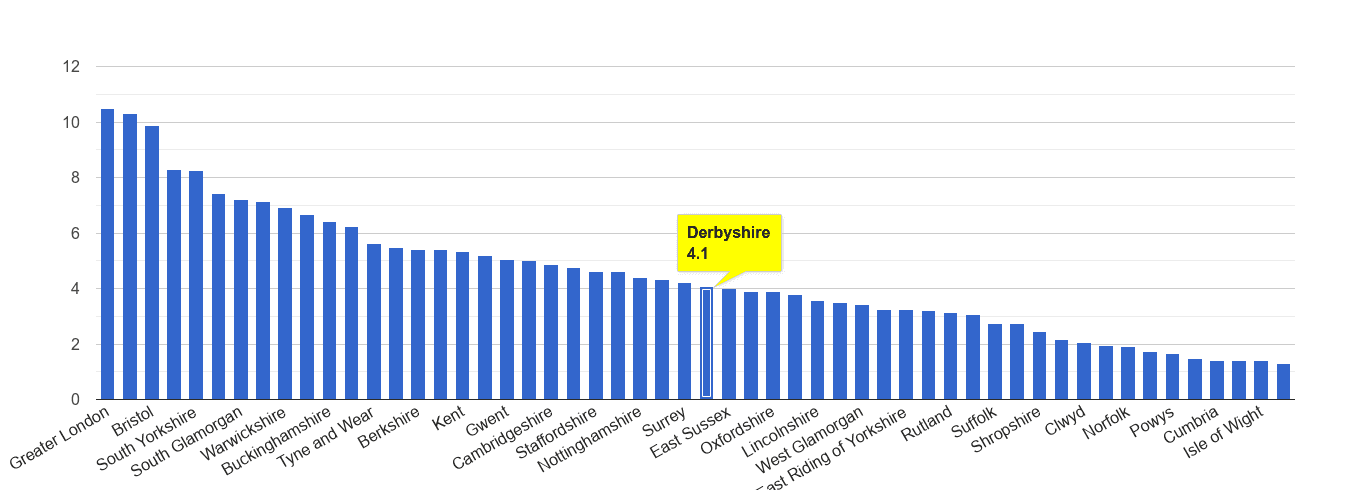Click the y-axis value 6
This screenshot has height=490, width=1350.
click(75, 233)
